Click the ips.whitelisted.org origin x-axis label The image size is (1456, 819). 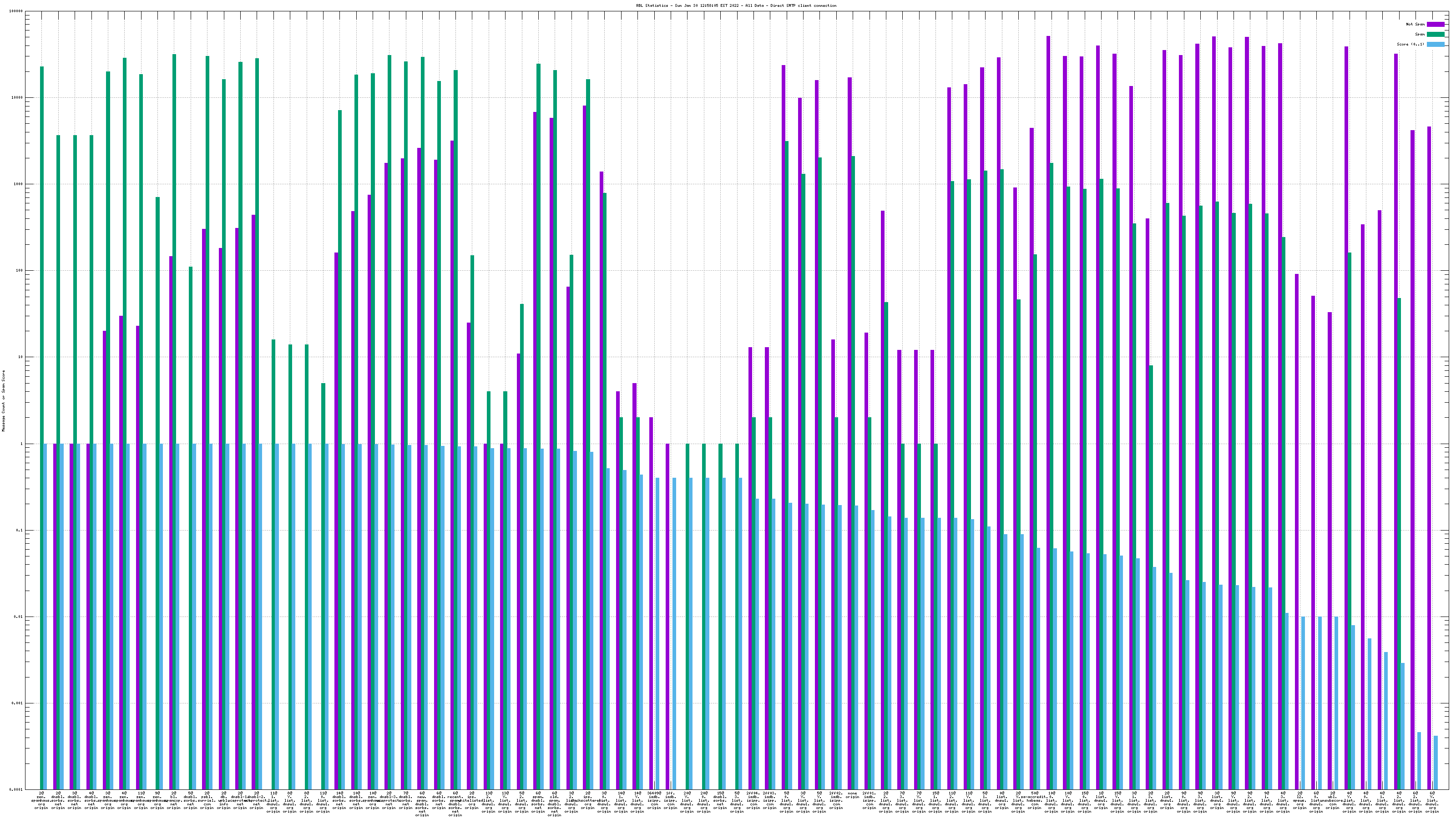(472, 800)
